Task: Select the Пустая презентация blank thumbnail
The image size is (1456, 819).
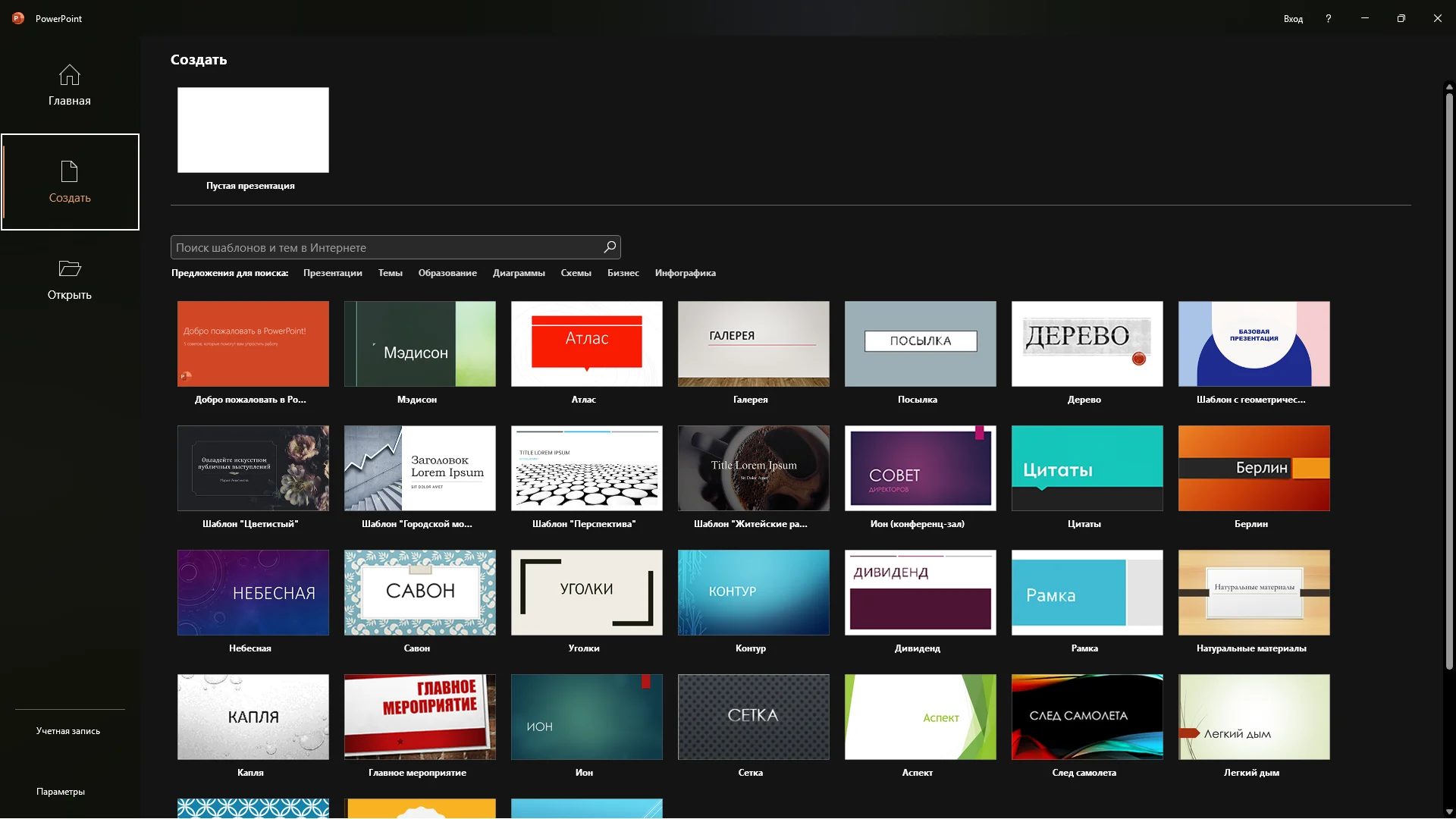Action: pos(253,130)
